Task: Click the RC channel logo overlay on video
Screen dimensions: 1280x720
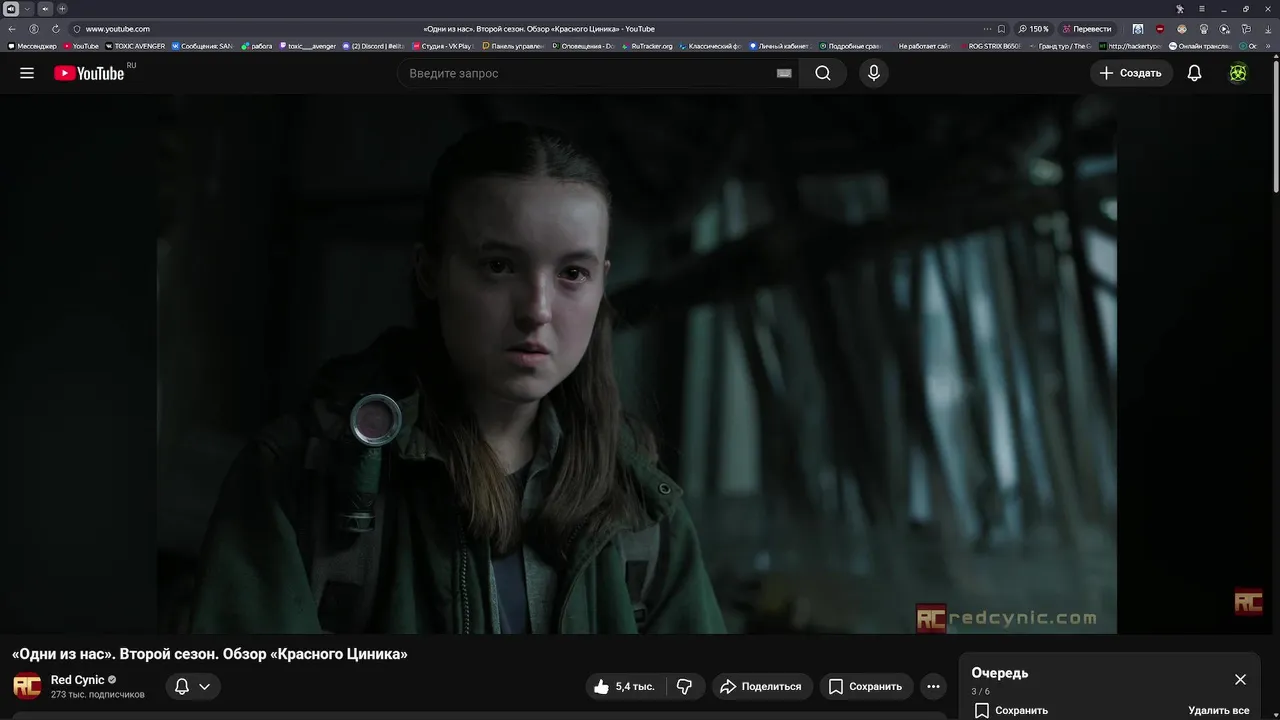Action: click(1249, 602)
